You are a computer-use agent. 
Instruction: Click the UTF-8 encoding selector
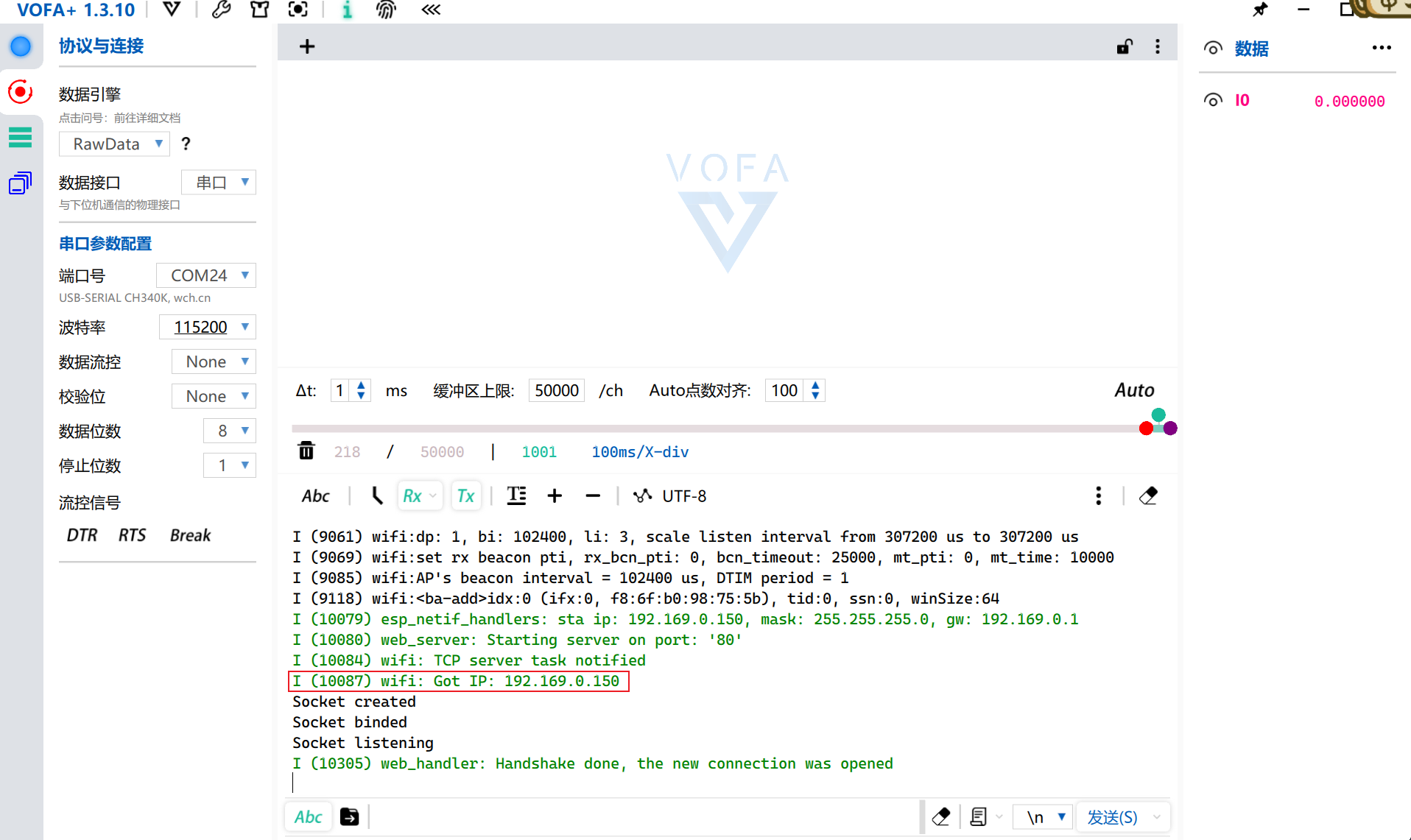(x=684, y=496)
